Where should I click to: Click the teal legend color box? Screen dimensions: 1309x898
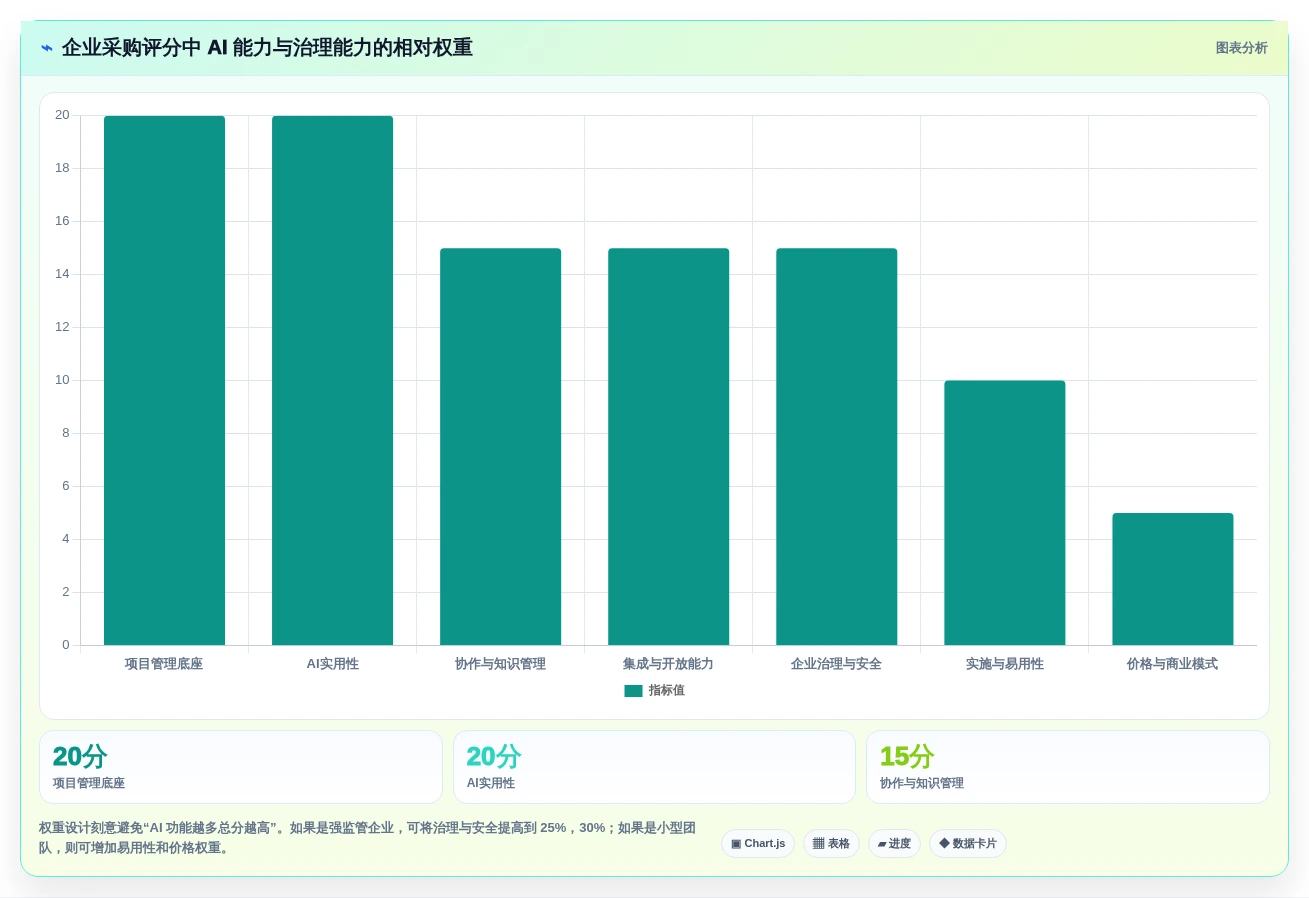(633, 691)
